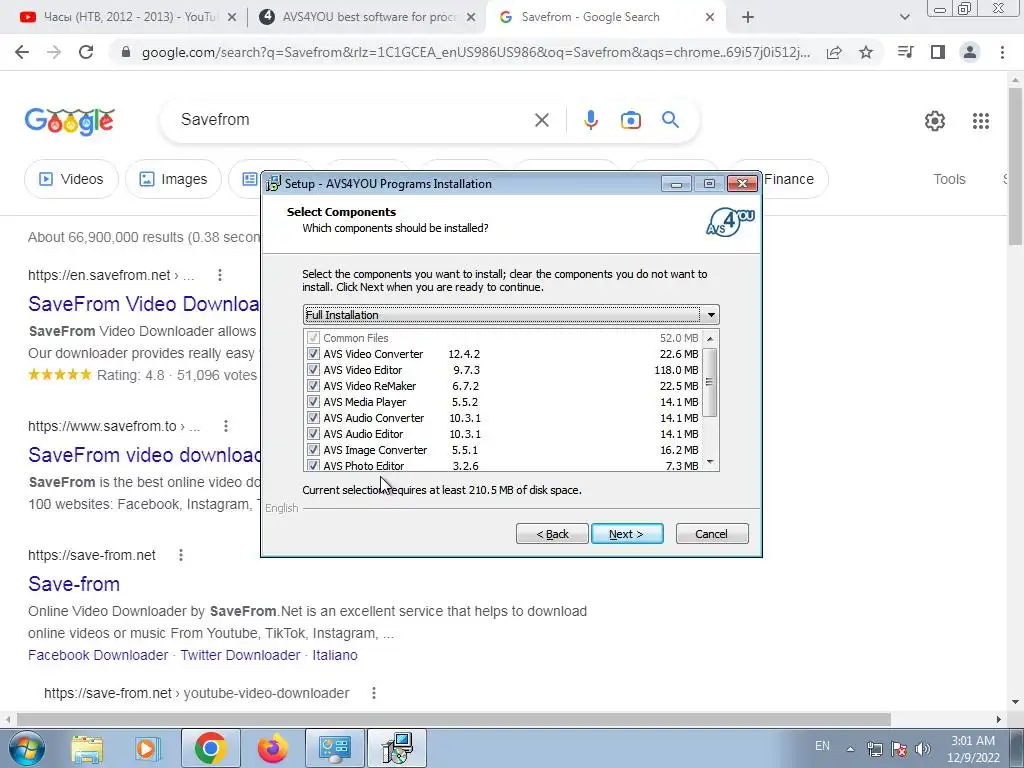Screen dimensions: 1024x768
Task: Open the SaveFrom Video Downloader result
Action: (x=144, y=304)
